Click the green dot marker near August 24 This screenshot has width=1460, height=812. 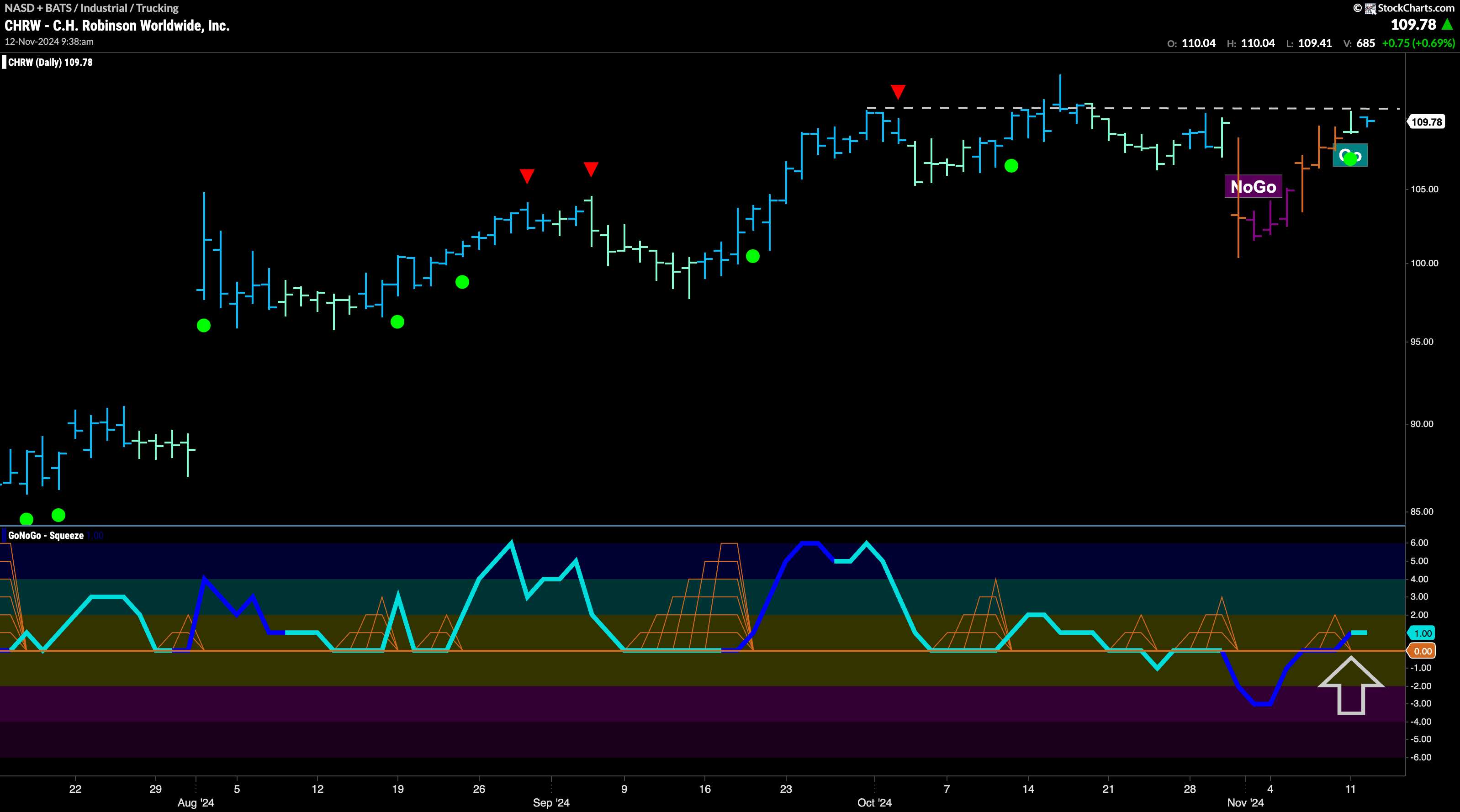[462, 282]
